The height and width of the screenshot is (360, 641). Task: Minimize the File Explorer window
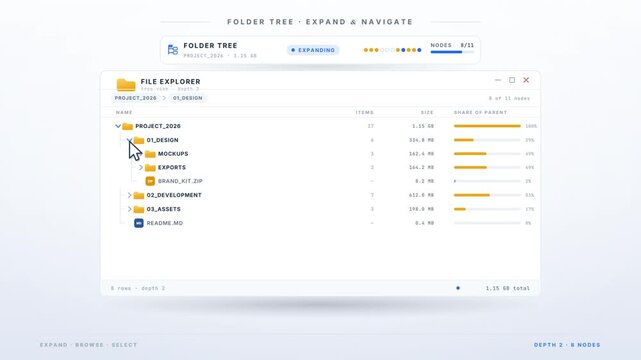pyautogui.click(x=498, y=80)
